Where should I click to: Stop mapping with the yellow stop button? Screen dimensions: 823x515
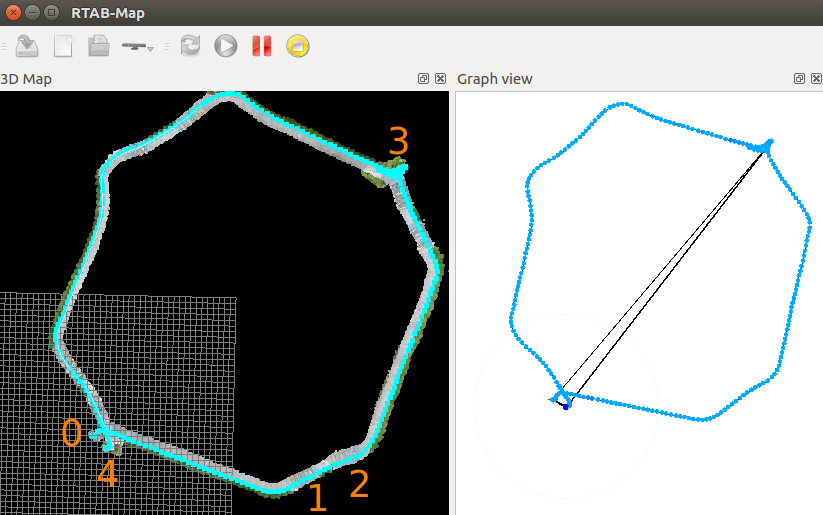point(297,46)
